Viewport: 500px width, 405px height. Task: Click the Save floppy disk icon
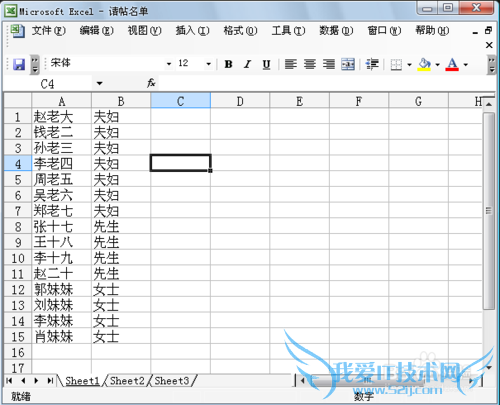coord(19,64)
